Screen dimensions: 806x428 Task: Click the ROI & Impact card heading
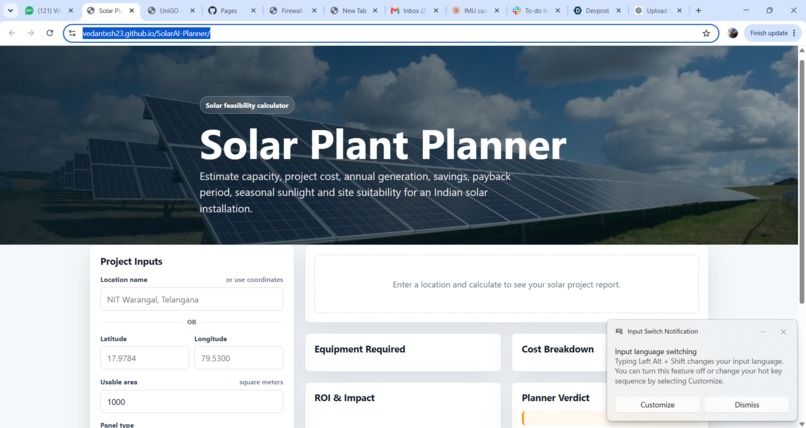344,398
